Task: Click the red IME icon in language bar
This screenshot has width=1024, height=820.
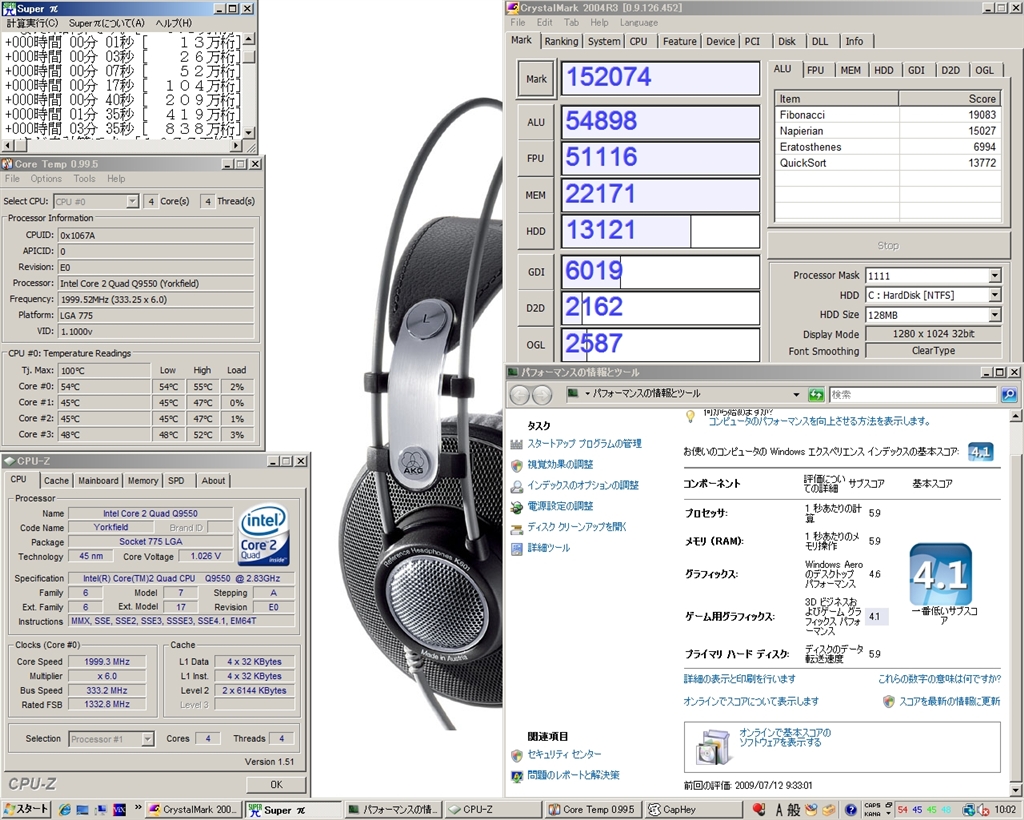Action: [x=758, y=810]
